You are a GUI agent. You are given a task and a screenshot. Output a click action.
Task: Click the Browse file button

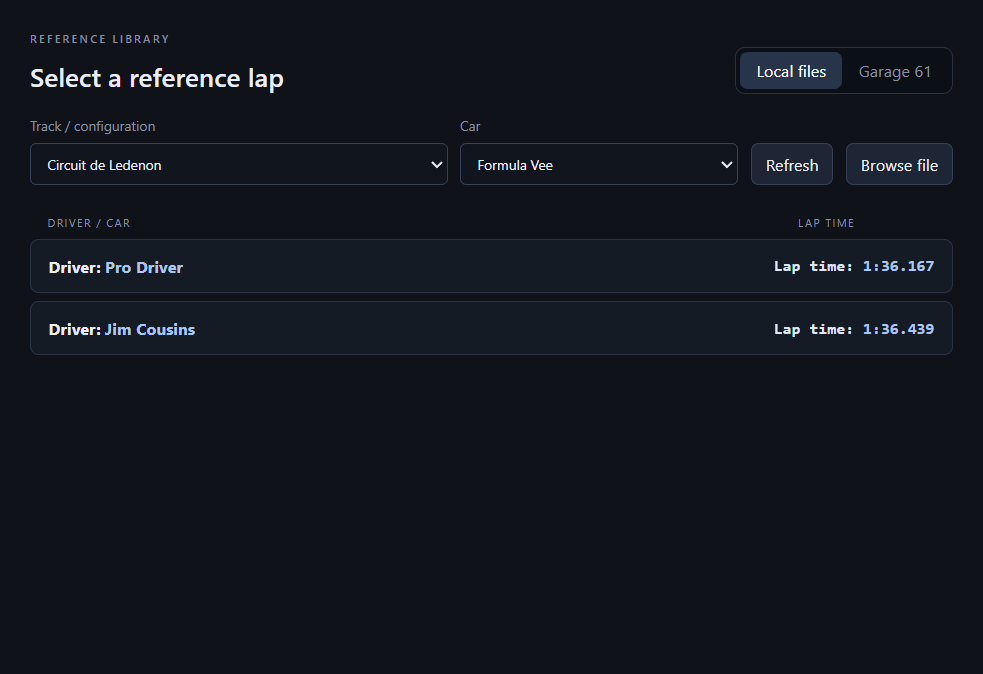[899, 164]
